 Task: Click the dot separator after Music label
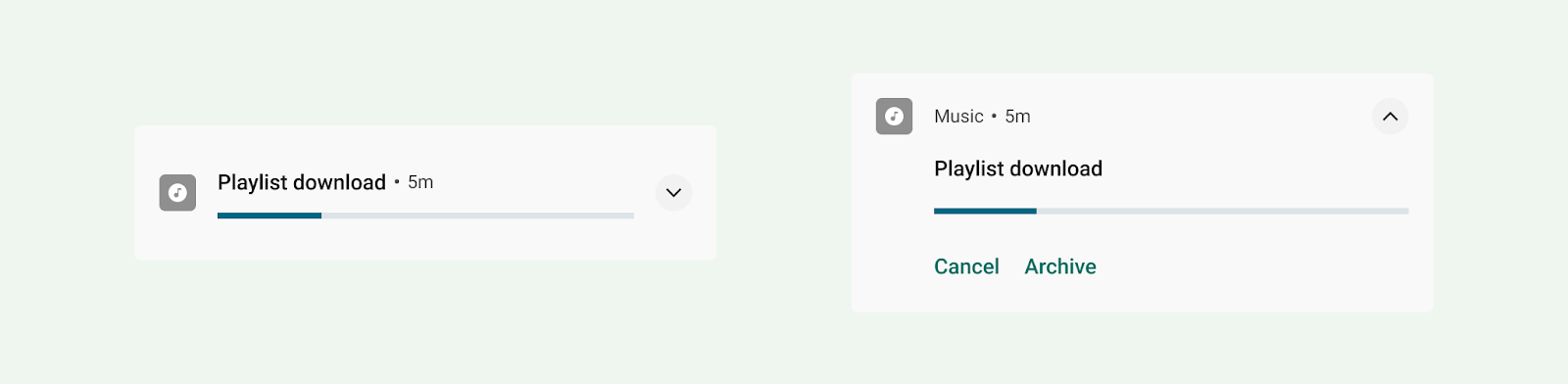pyautogui.click(x=994, y=117)
